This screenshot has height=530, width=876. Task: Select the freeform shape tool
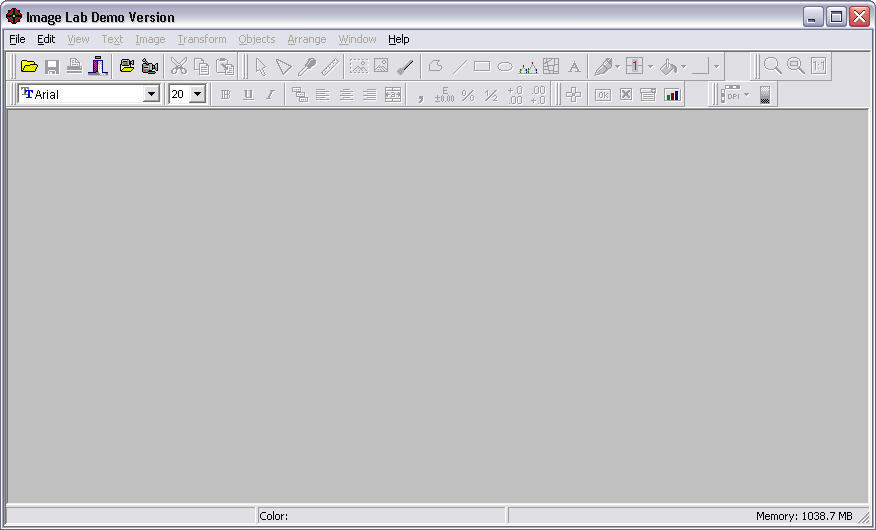pos(435,66)
